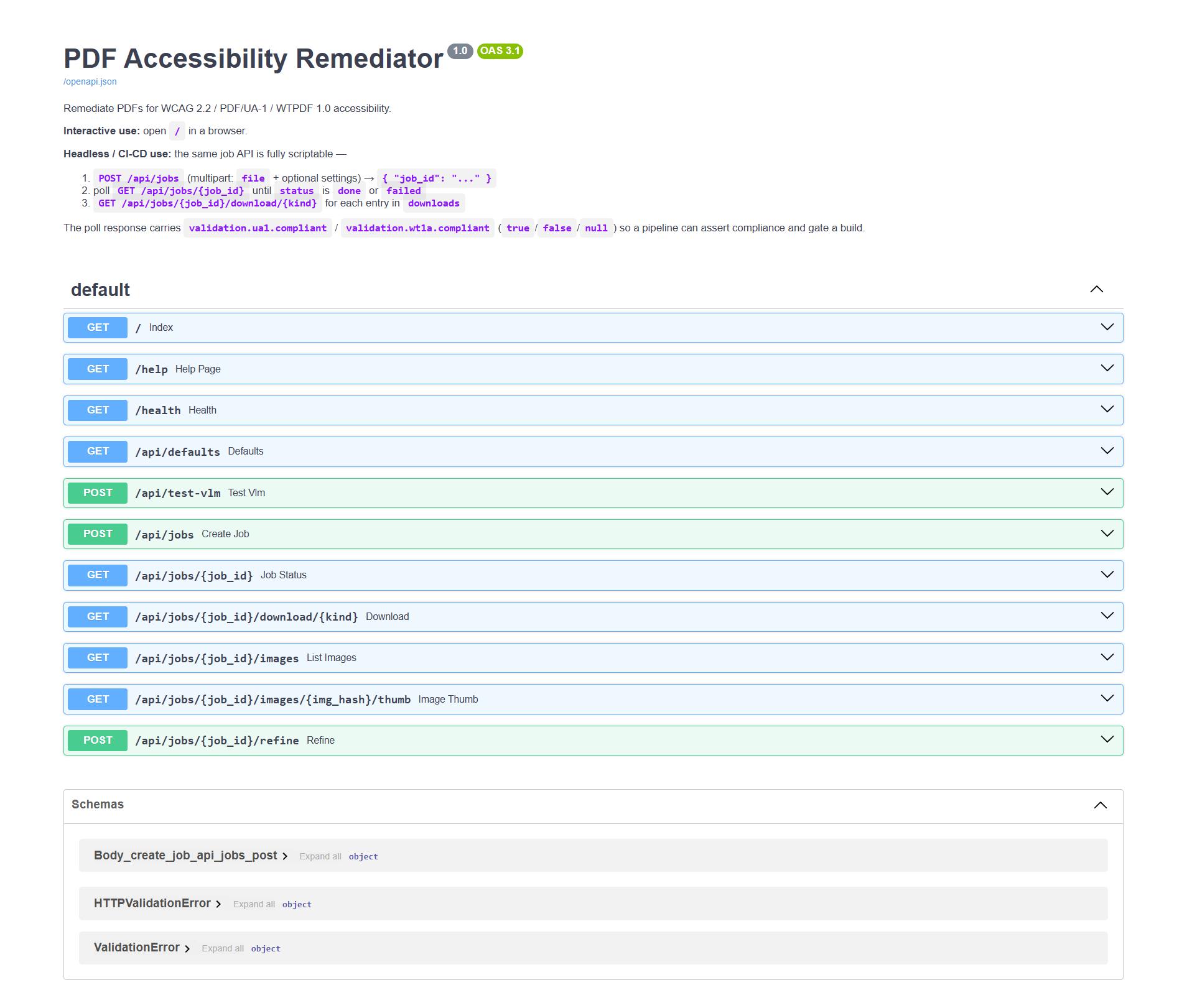Screen dimensions: 1187x1008
Task: Click the 'POST /api/jobs' code in step 1
Action: point(139,178)
